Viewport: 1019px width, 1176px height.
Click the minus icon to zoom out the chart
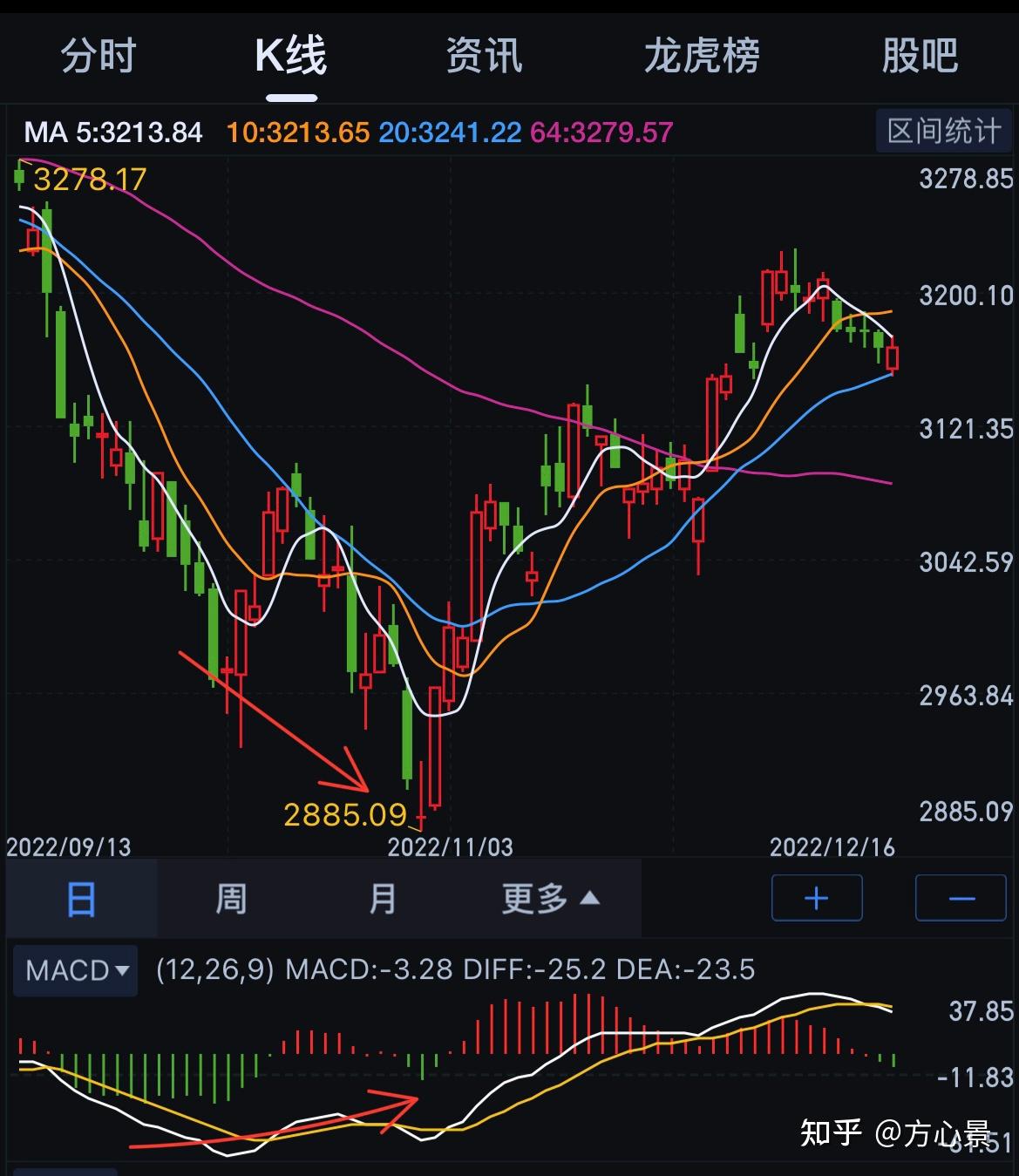coord(960,898)
